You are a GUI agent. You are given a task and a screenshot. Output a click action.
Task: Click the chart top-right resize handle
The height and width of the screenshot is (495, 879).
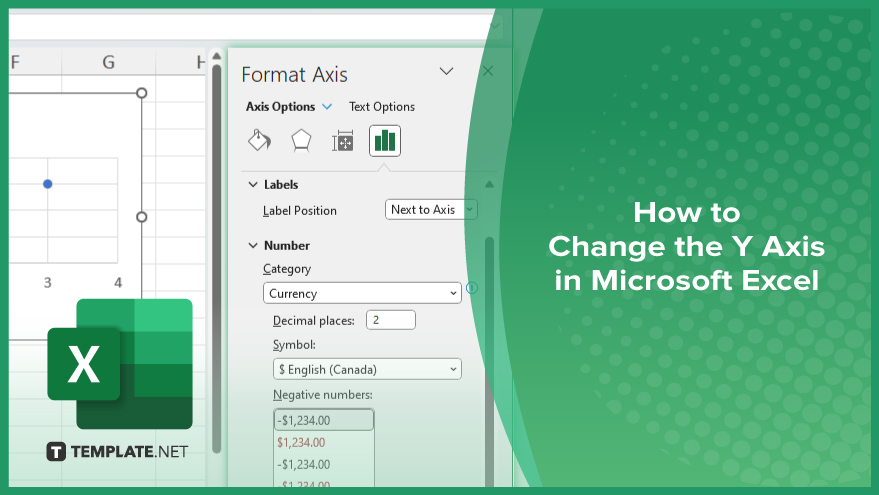point(142,92)
